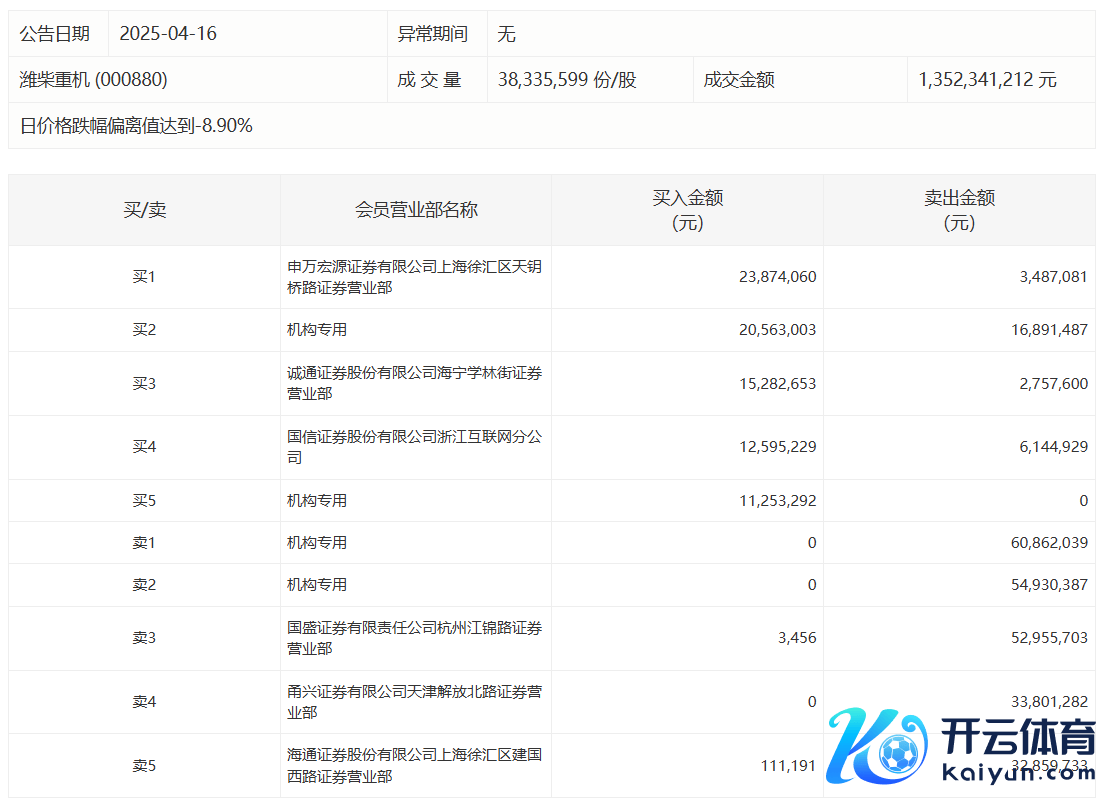Click the buy amount 23,874,060
The width and height of the screenshot is (1111, 806).
click(x=777, y=277)
